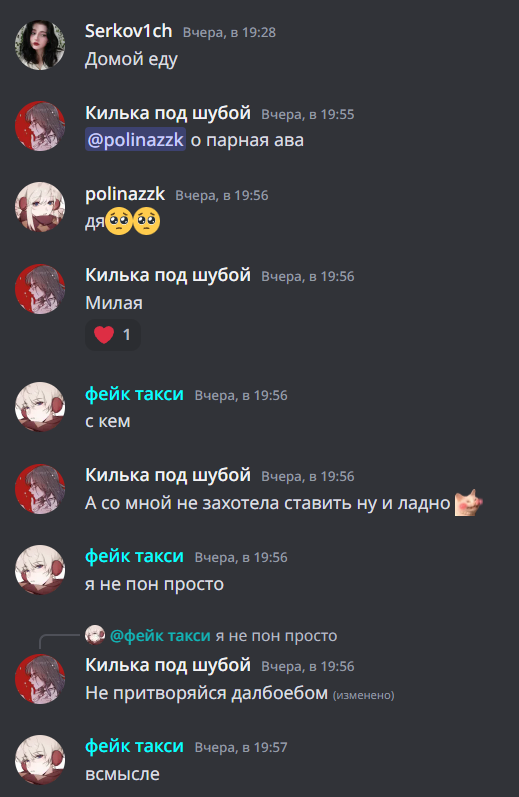Click фейк такси username above 'с кем'
The height and width of the screenshot is (797, 519).
tap(134, 394)
